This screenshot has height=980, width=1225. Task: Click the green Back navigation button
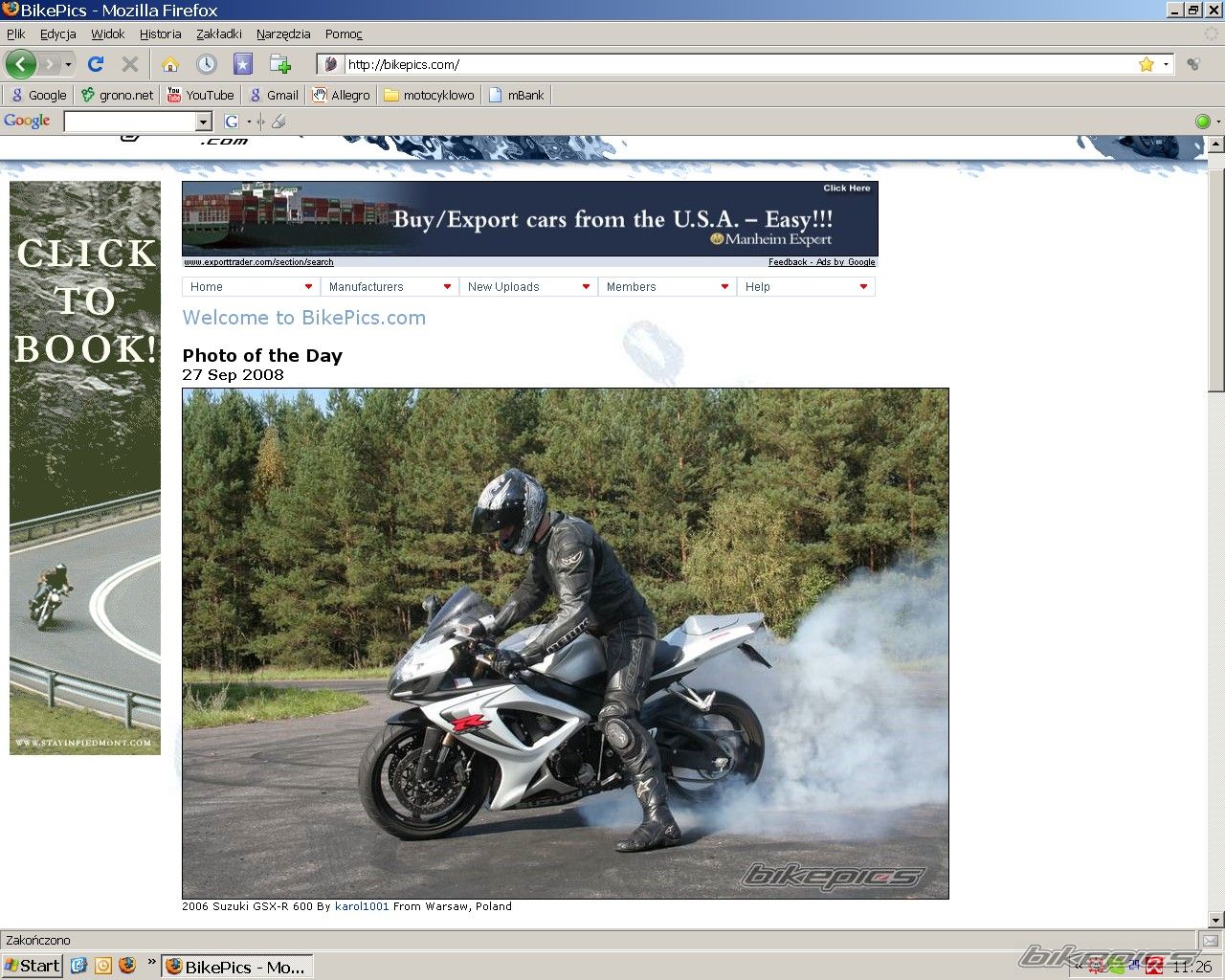coord(21,64)
